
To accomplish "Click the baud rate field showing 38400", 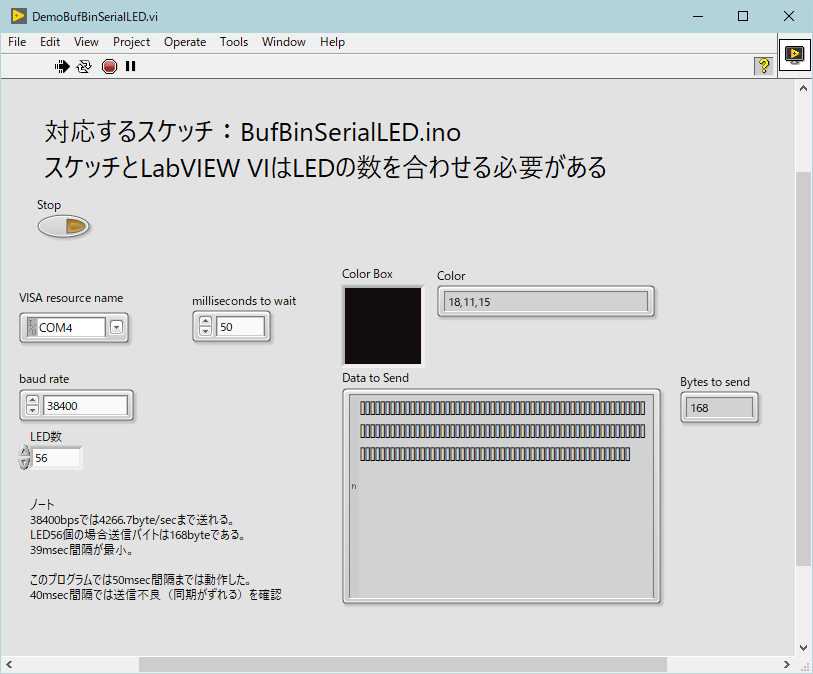I will (85, 405).
